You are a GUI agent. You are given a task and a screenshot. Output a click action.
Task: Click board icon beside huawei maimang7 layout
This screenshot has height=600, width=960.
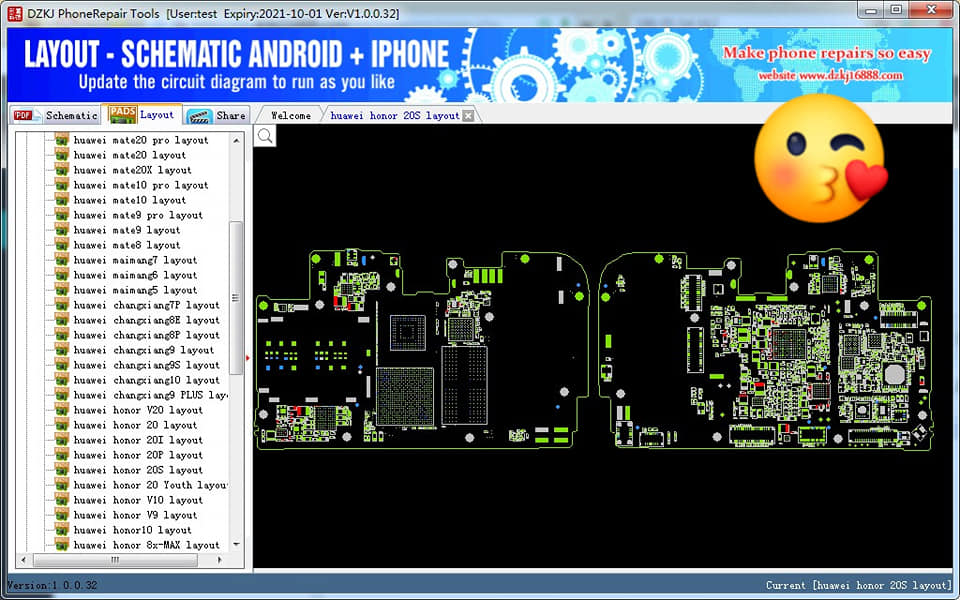(61, 260)
